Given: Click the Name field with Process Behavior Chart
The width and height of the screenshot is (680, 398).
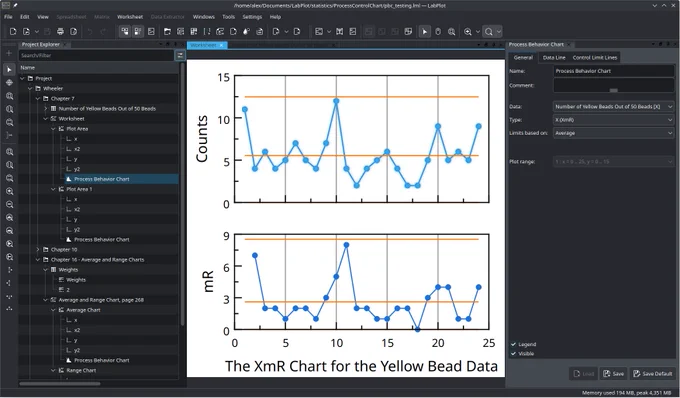Looking at the screenshot, I should [x=614, y=71].
